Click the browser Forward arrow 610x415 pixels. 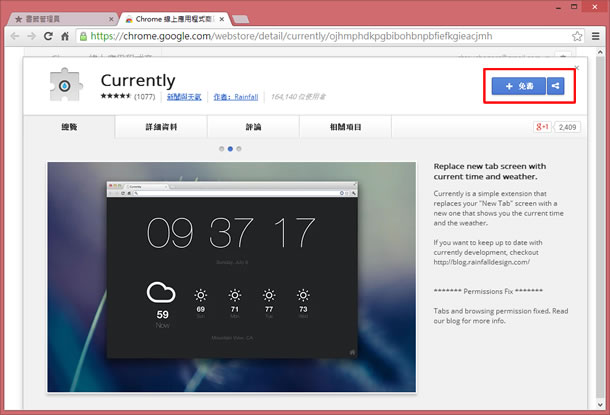click(x=32, y=36)
